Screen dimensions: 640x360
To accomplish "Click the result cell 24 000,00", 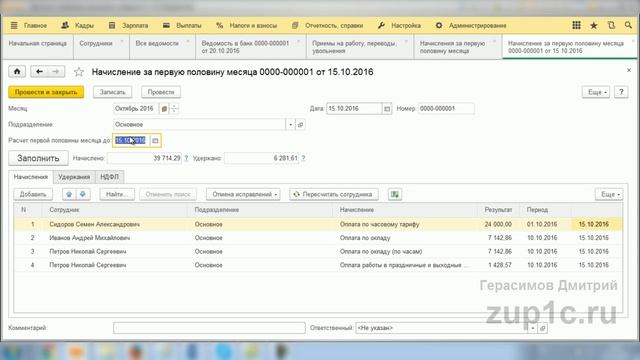I will 498,224.
